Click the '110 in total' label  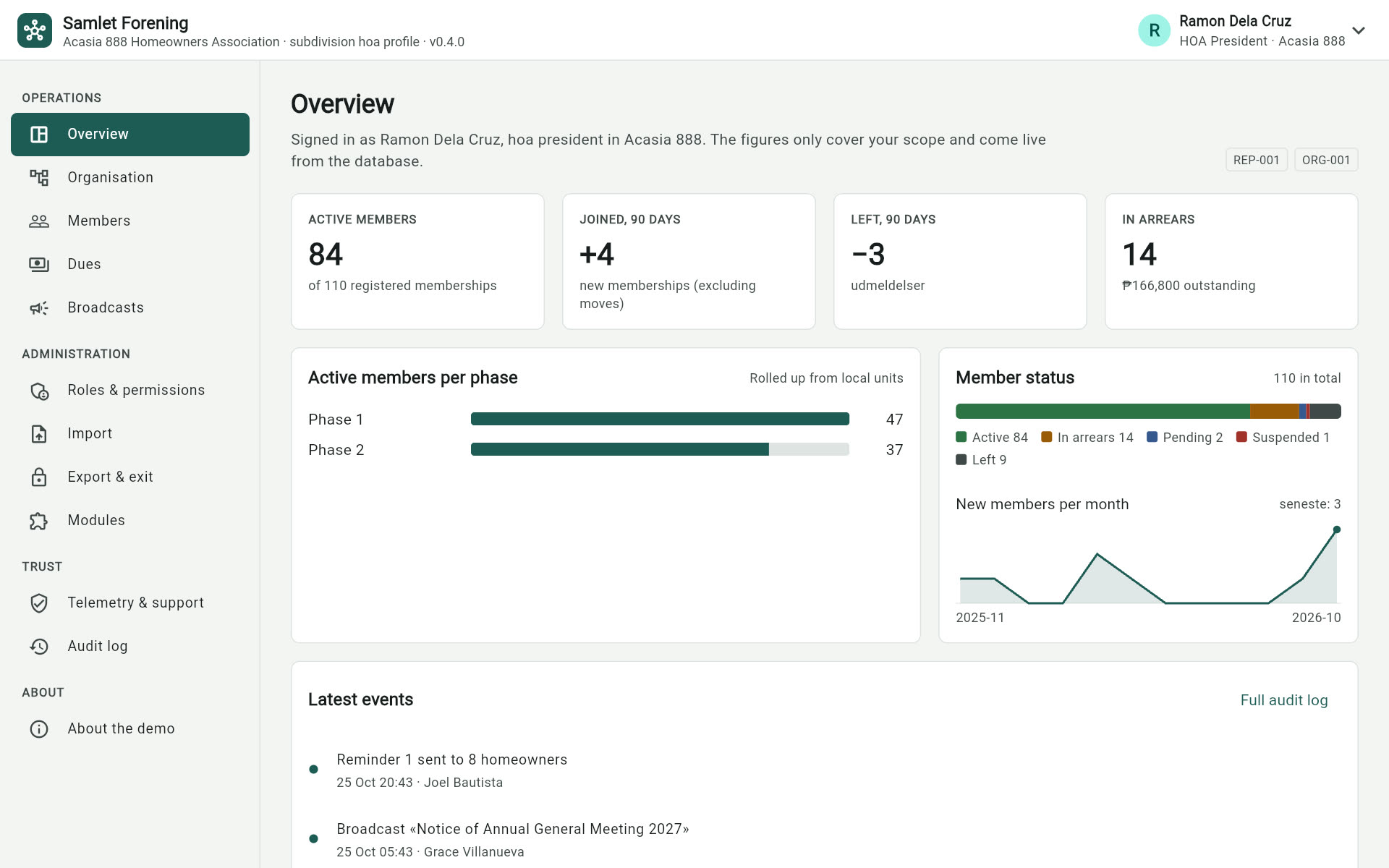pyautogui.click(x=1307, y=378)
